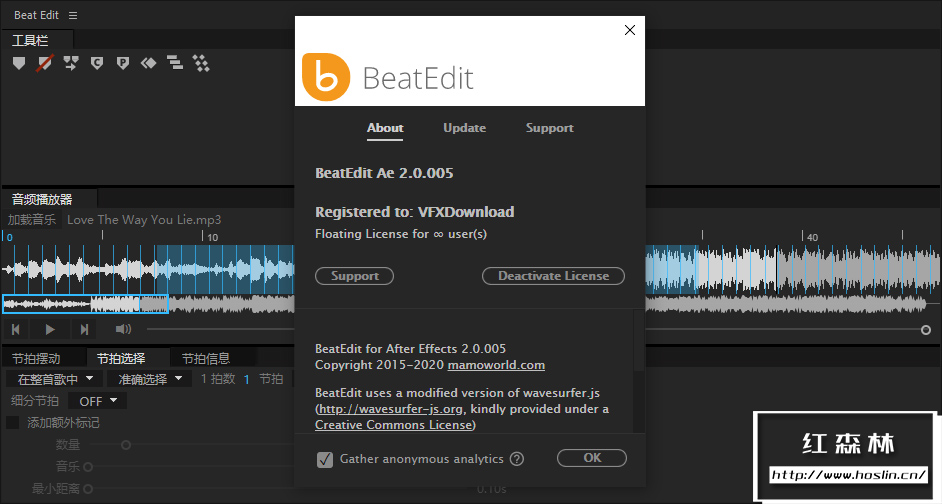Viewport: 942px width, 504px height.
Task: Click OK to close the About dialog
Action: 592,458
